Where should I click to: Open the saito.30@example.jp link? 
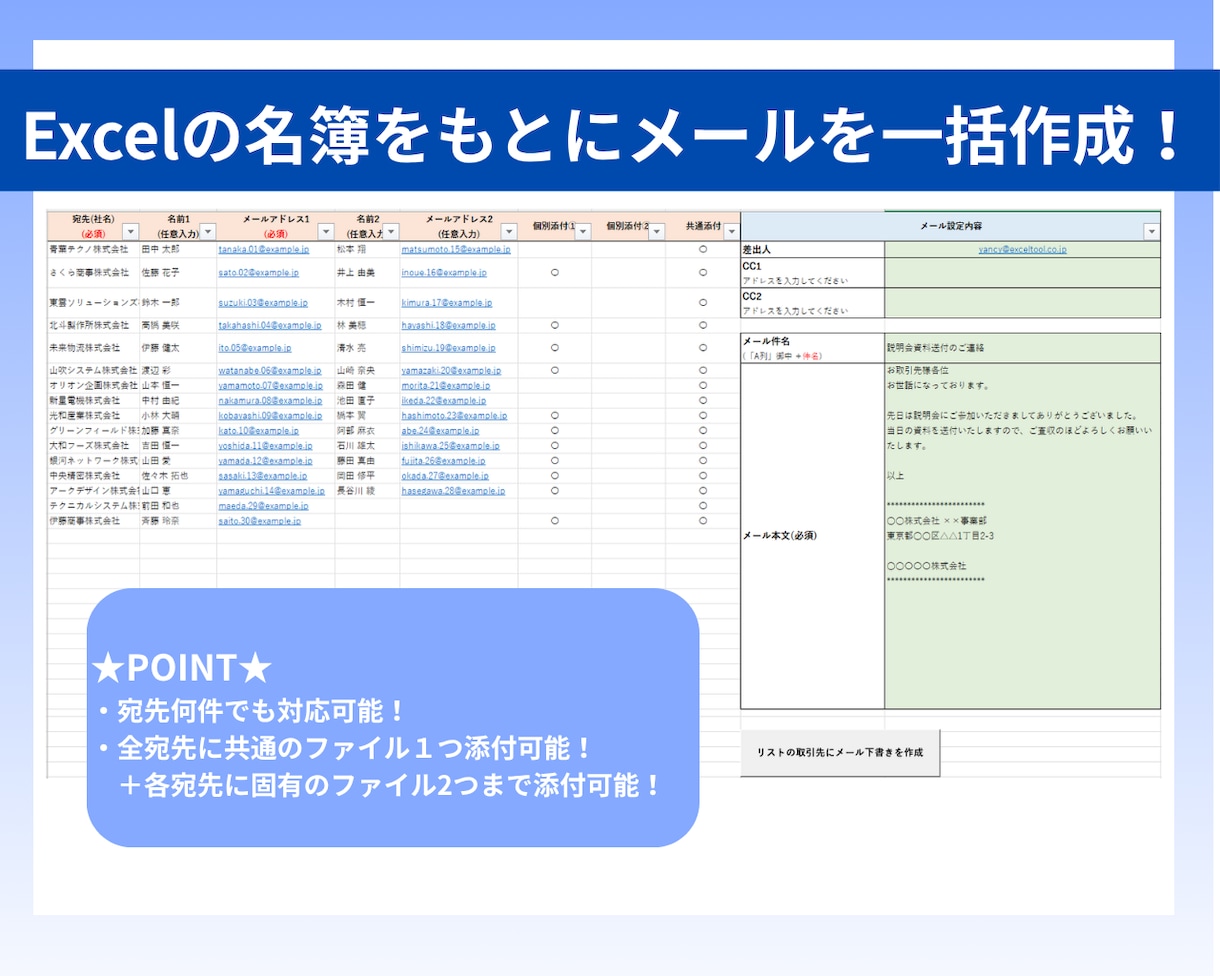[260, 521]
